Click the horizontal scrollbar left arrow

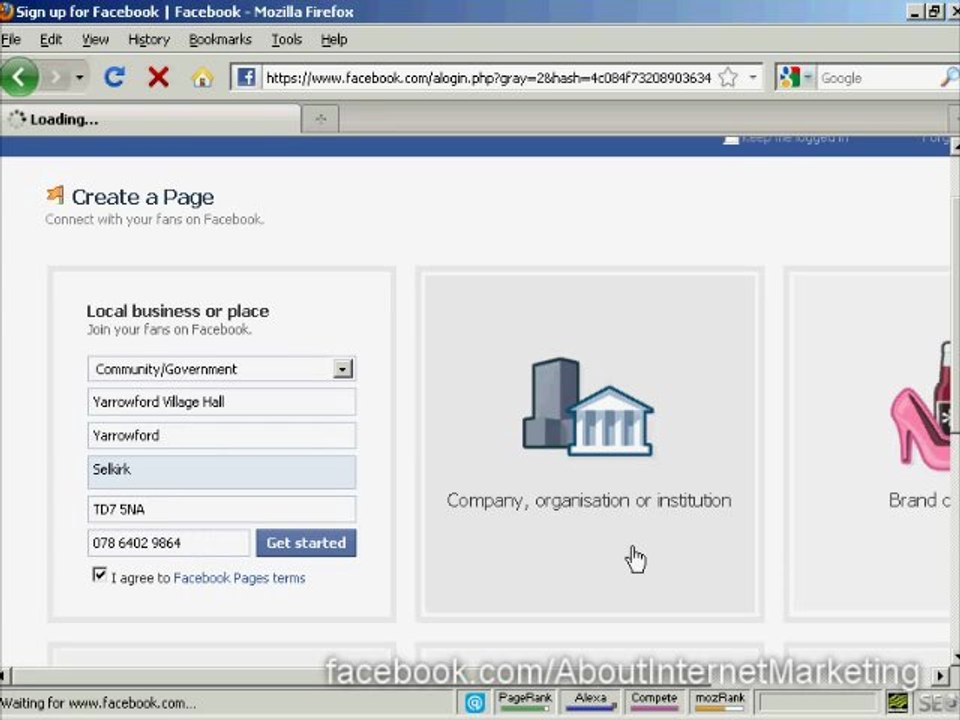4,676
